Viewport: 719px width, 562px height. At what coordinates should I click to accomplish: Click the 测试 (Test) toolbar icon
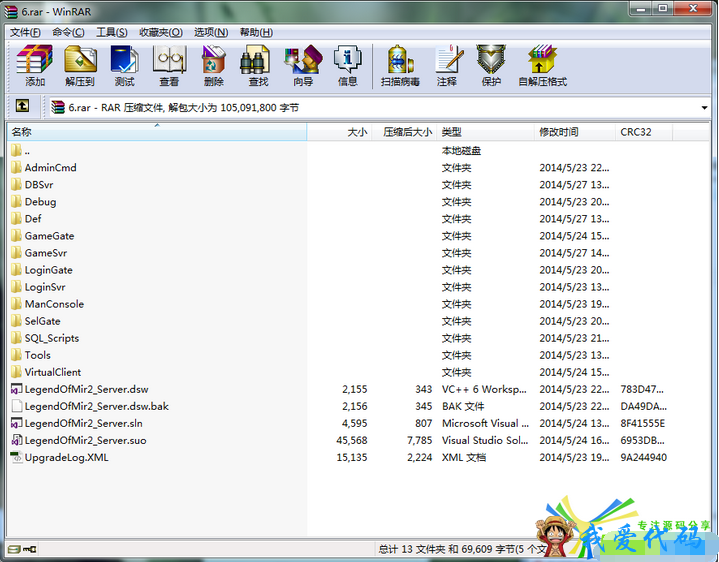click(x=124, y=59)
